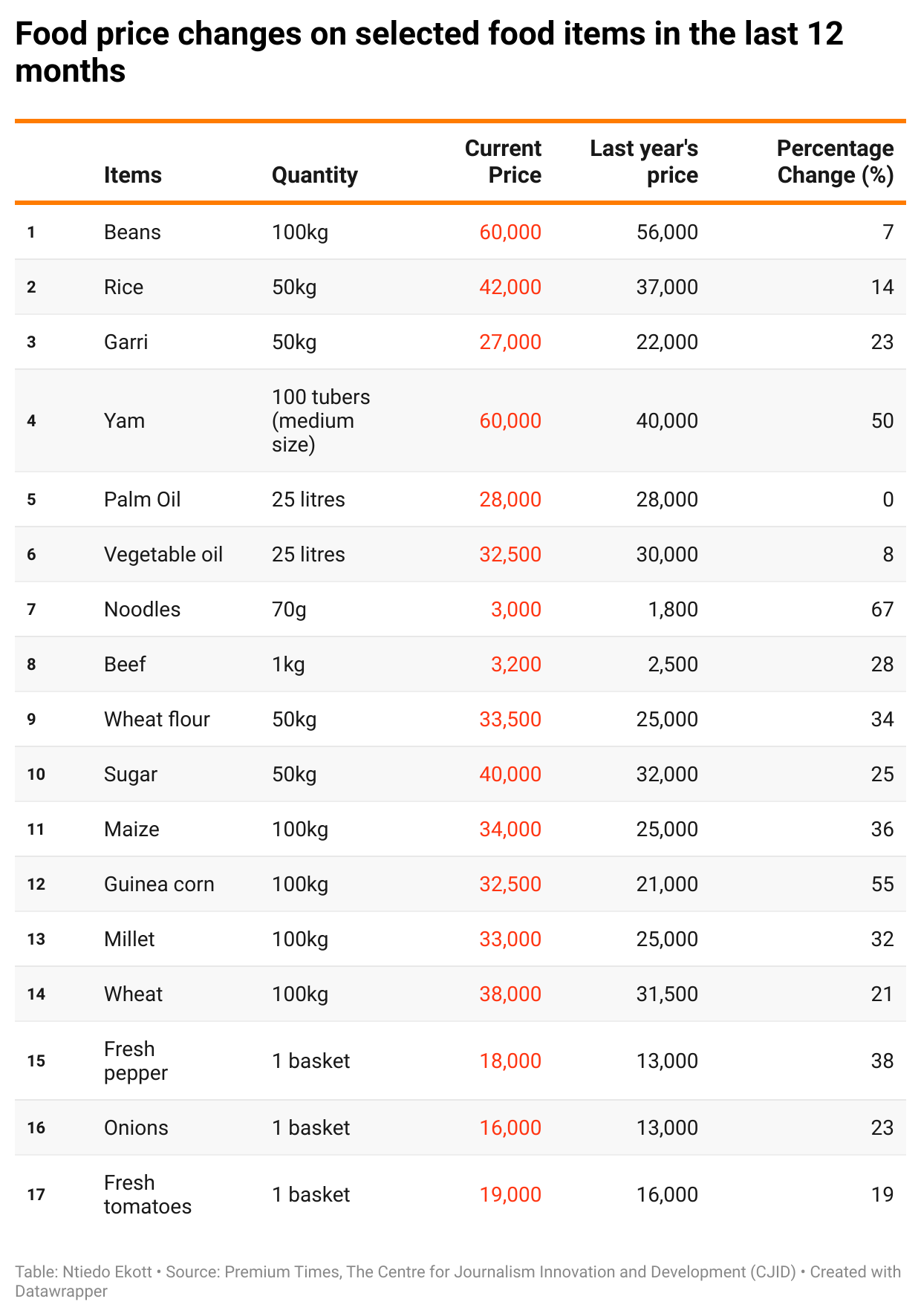The height and width of the screenshot is (1316, 921).
Task: Click the Premium Times source credit text
Action: click(x=281, y=1271)
